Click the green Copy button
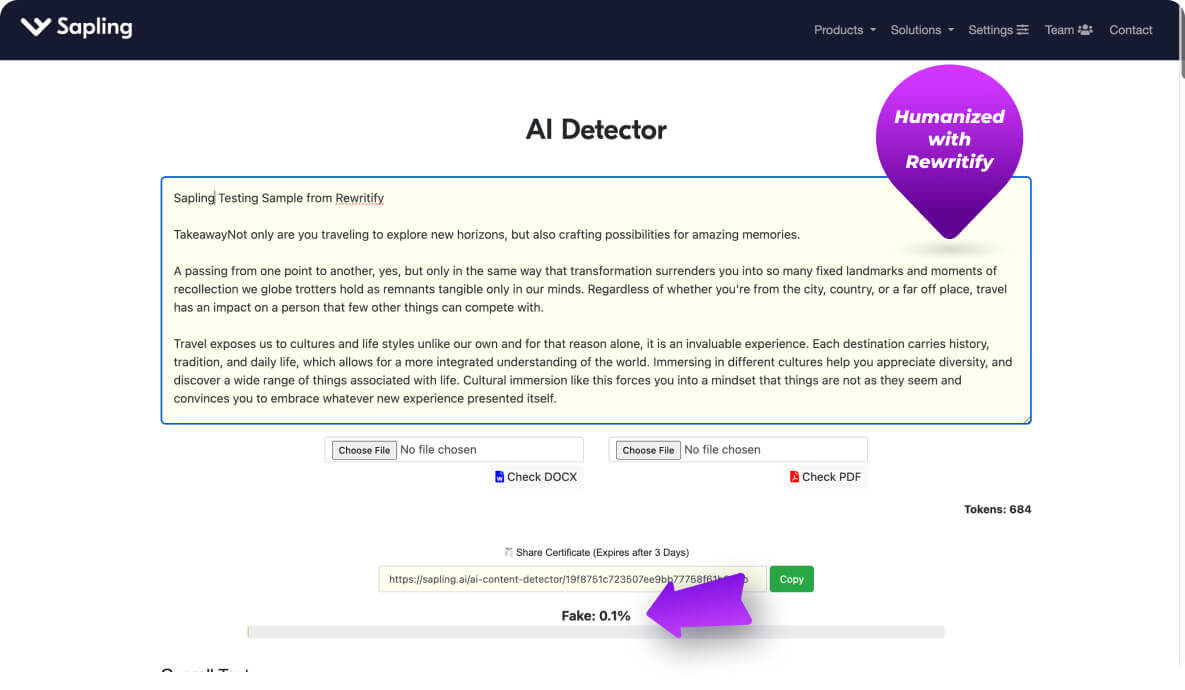The width and height of the screenshot is (1185, 690). coord(791,579)
